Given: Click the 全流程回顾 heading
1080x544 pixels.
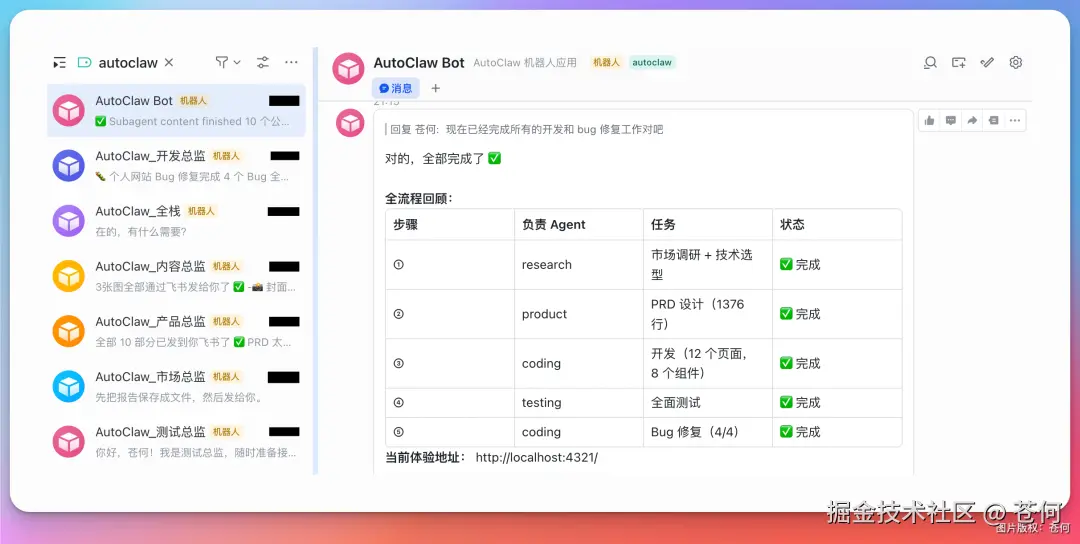Looking at the screenshot, I should 419,199.
